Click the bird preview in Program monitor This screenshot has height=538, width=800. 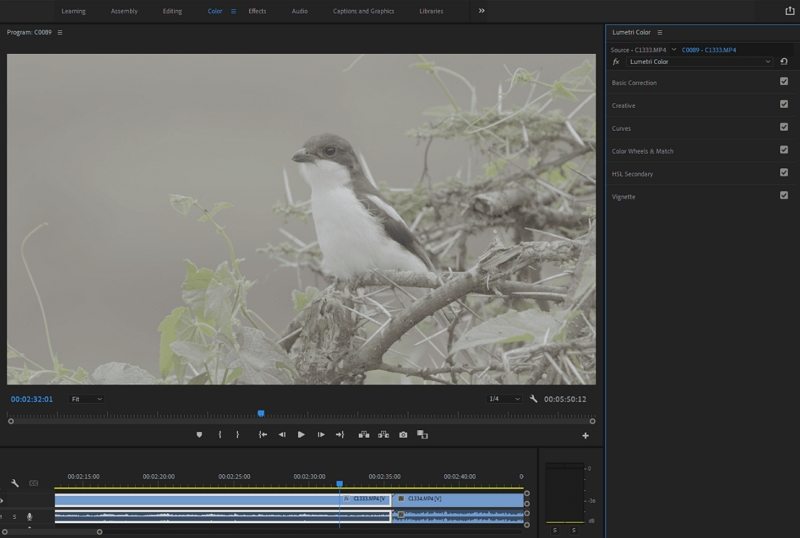pyautogui.click(x=301, y=219)
